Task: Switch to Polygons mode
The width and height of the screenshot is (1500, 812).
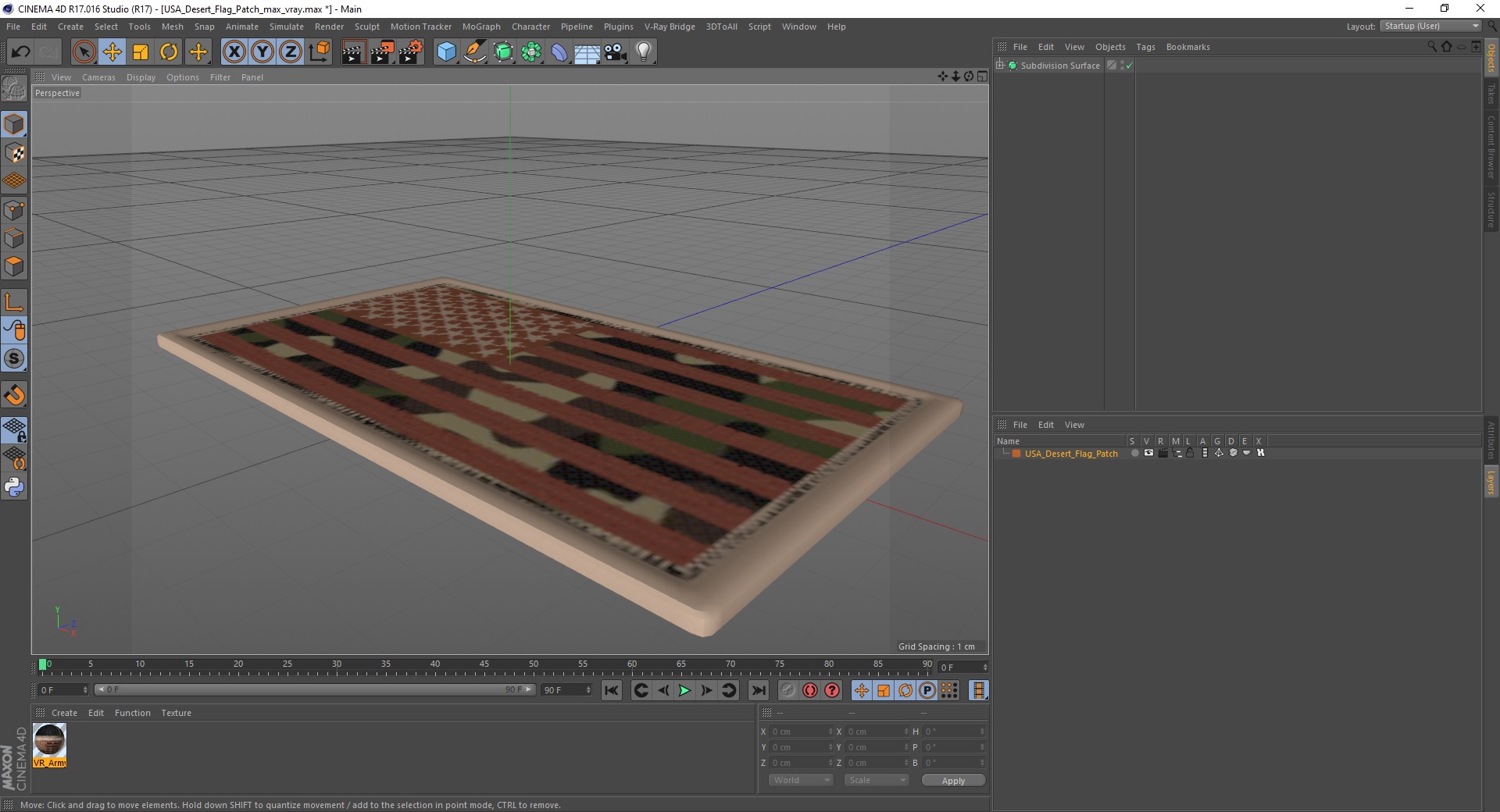Action: (14, 266)
